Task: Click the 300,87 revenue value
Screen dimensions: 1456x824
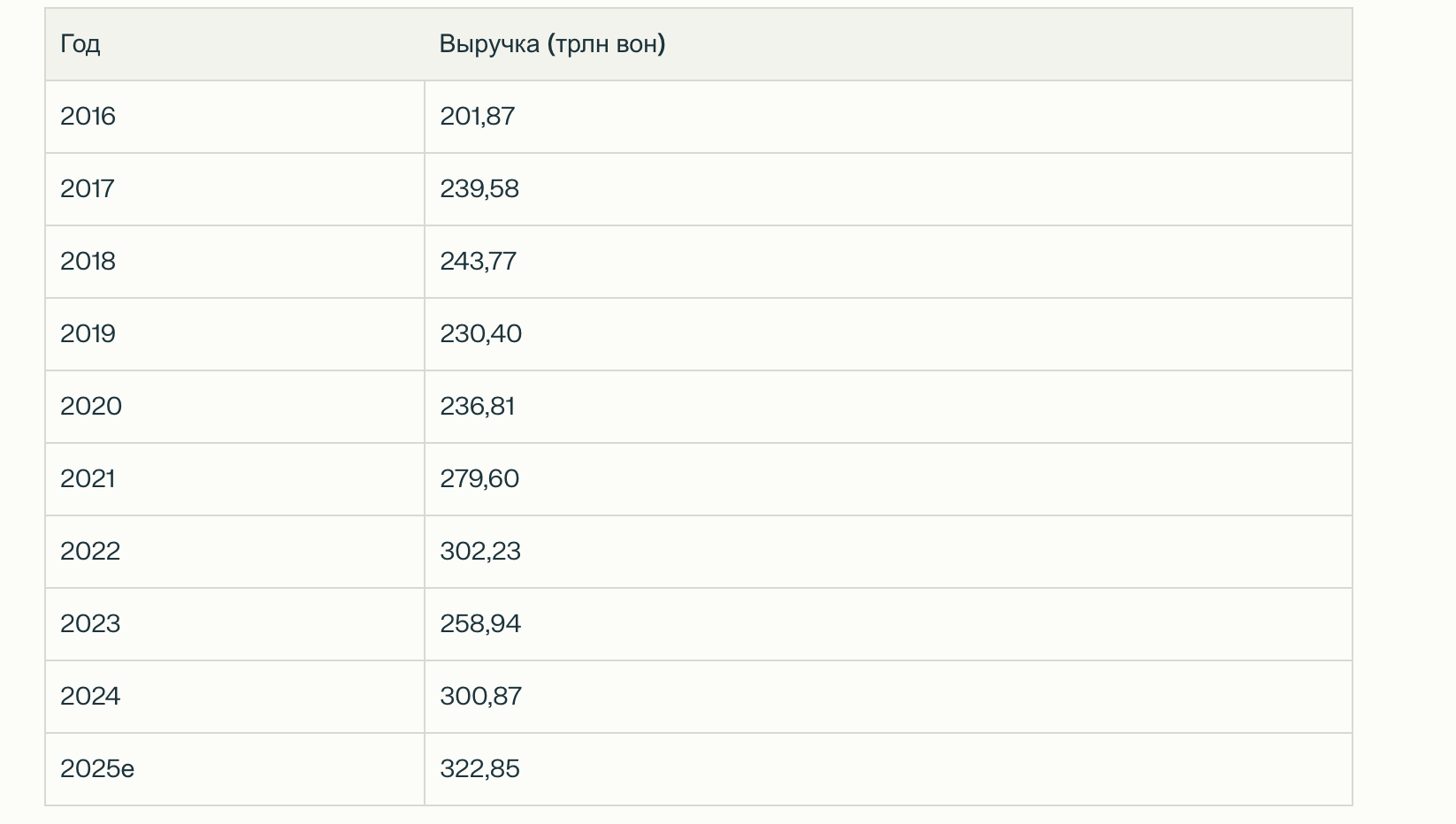Action: point(480,697)
